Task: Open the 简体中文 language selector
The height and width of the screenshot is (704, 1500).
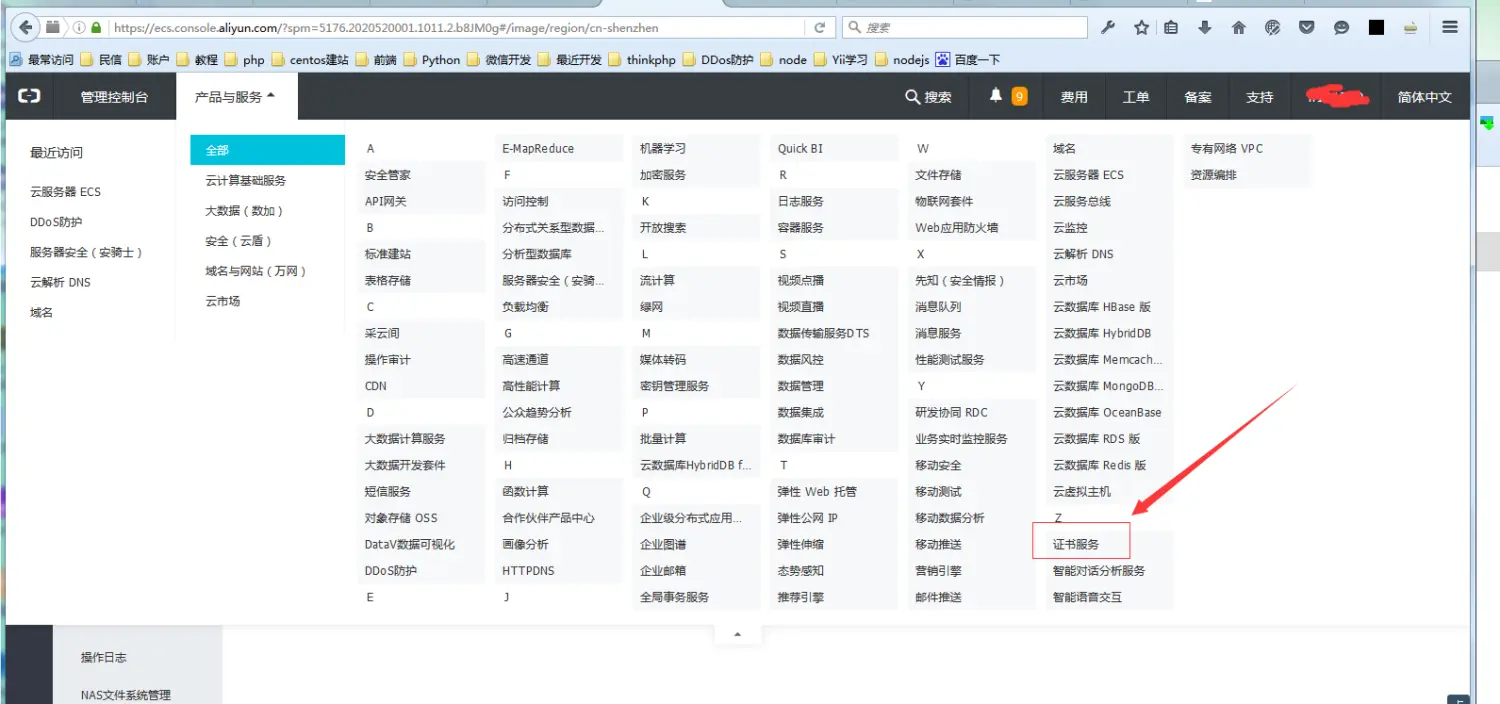Action: tap(1424, 97)
